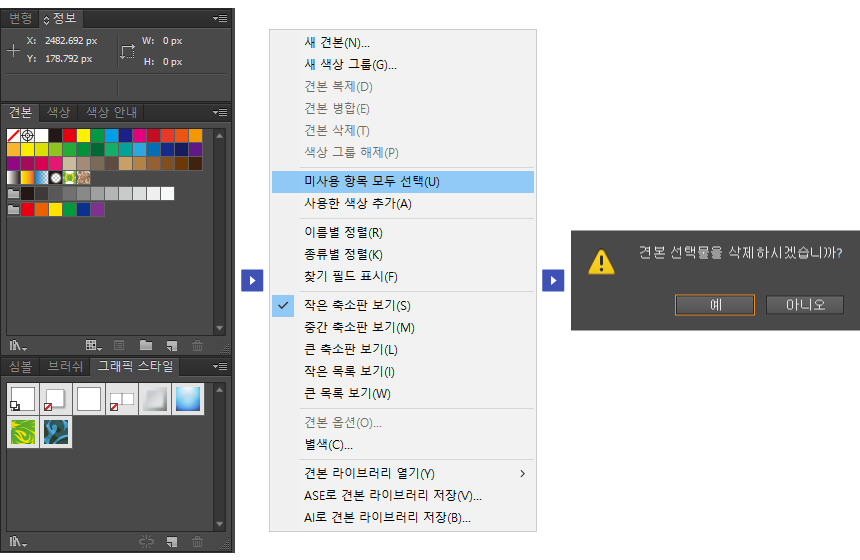860x560 pixels.
Task: Click the bright colors group folder icon
Action: click(x=14, y=210)
